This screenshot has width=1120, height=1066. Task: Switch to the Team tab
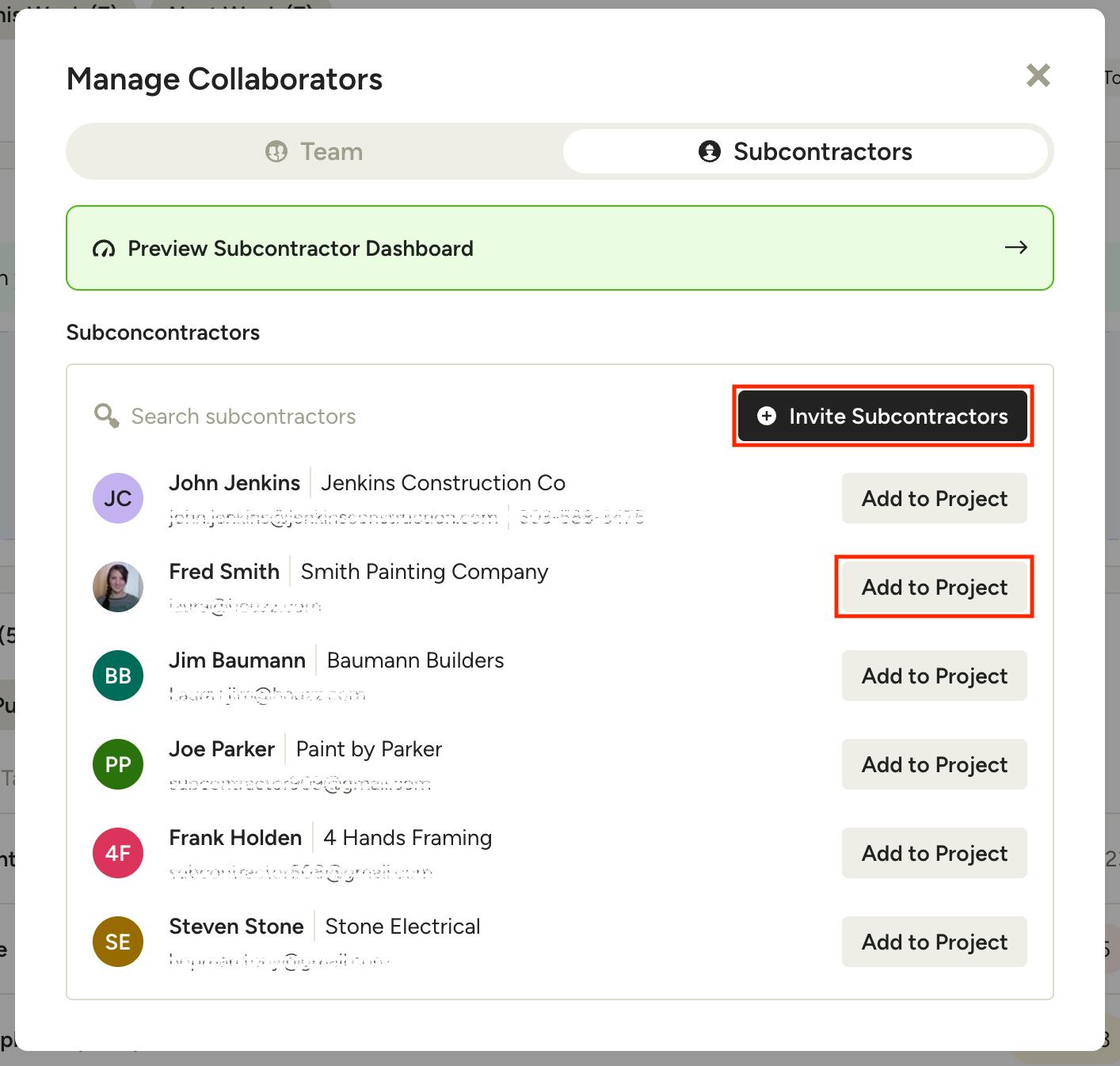point(314,151)
